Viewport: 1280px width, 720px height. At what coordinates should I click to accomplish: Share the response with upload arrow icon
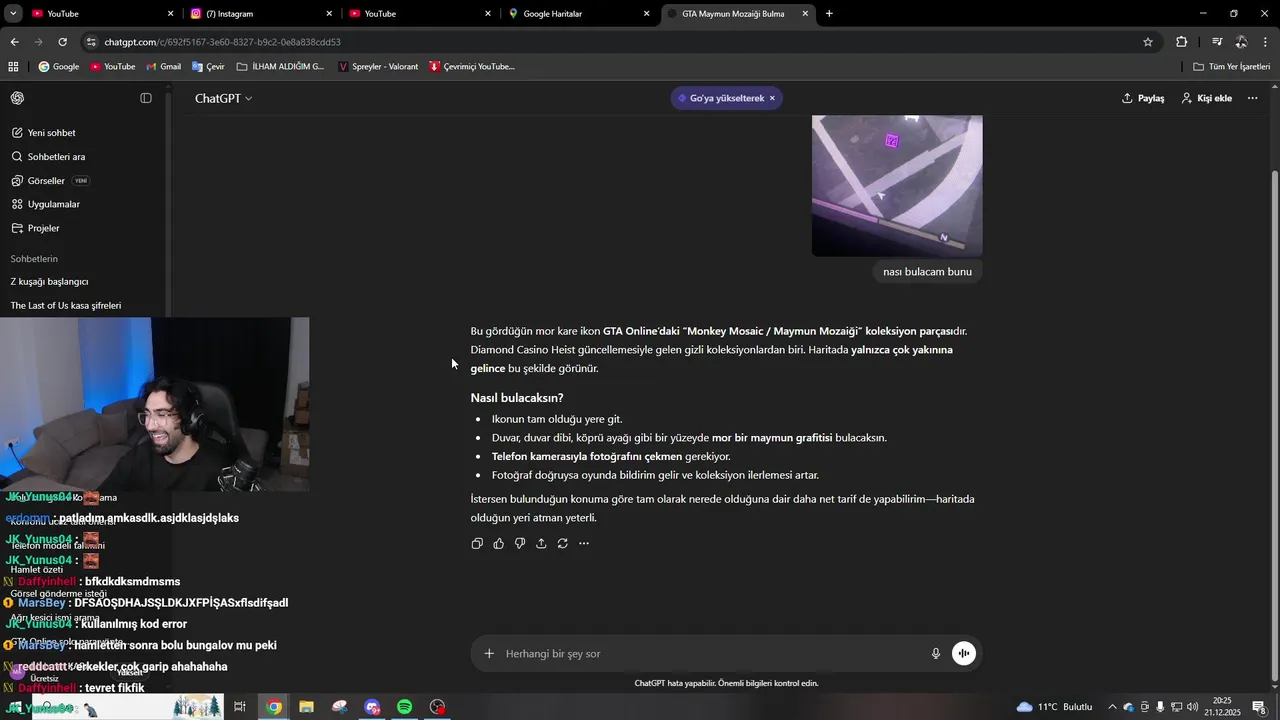[x=541, y=543]
